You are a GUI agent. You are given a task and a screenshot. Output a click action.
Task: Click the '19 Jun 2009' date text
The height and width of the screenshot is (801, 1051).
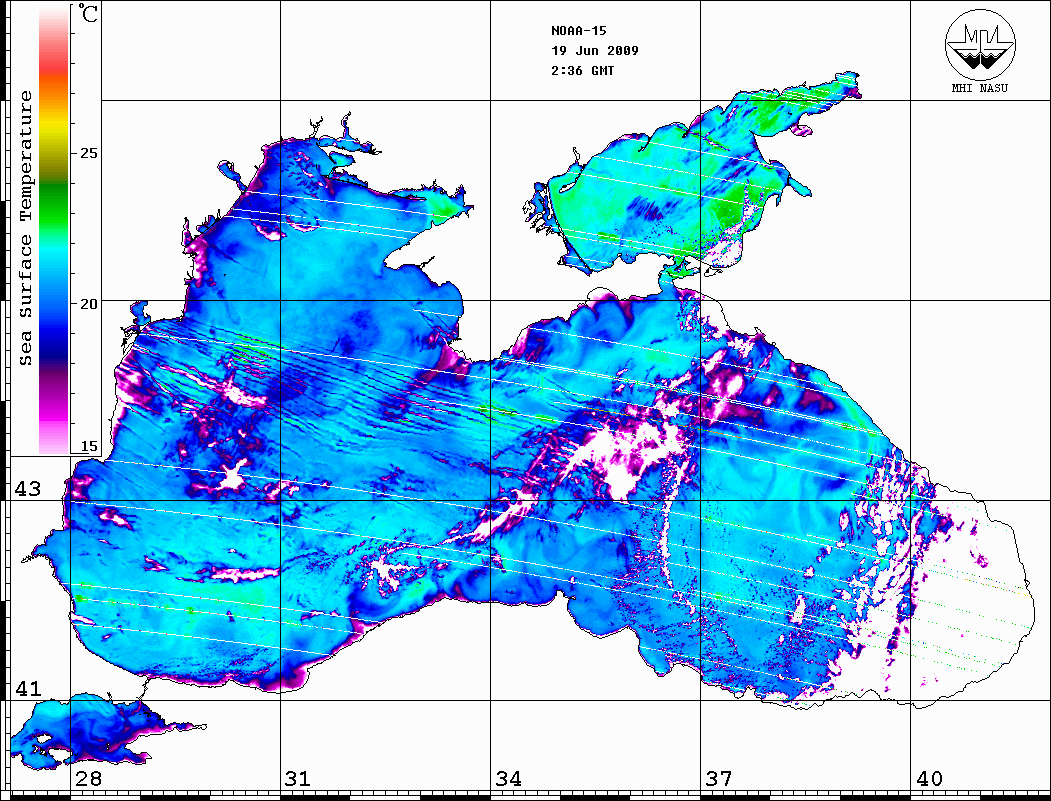point(595,51)
